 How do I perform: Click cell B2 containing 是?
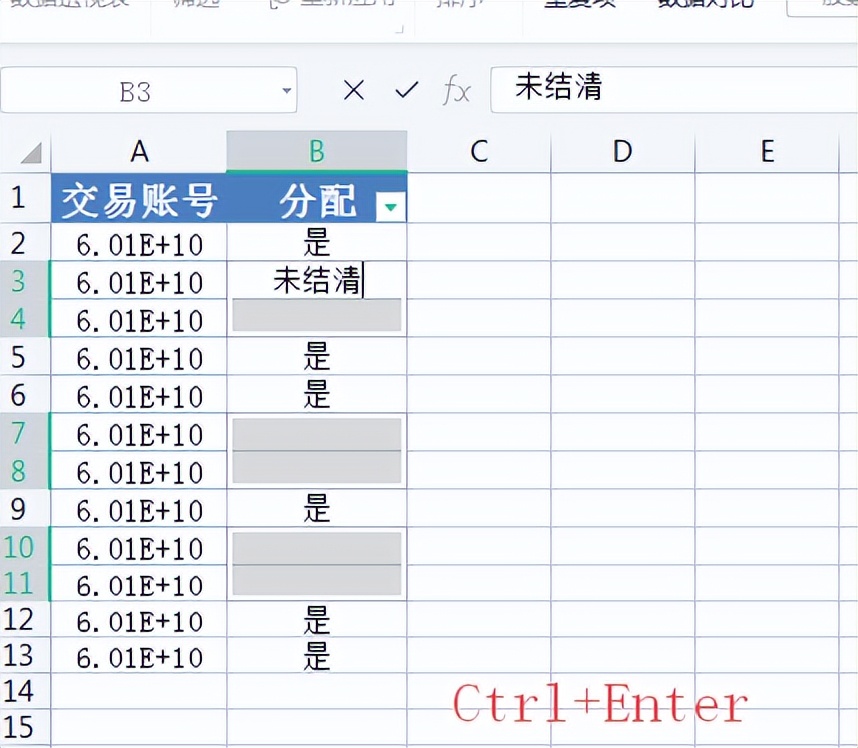(317, 242)
